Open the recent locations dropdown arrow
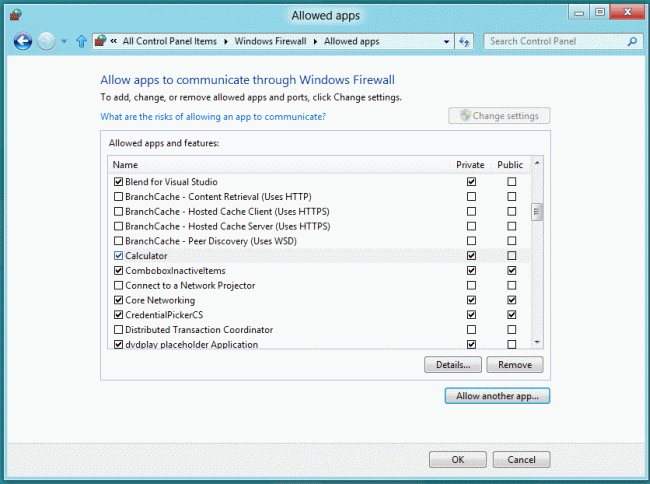This screenshot has height=484, width=650. click(64, 41)
